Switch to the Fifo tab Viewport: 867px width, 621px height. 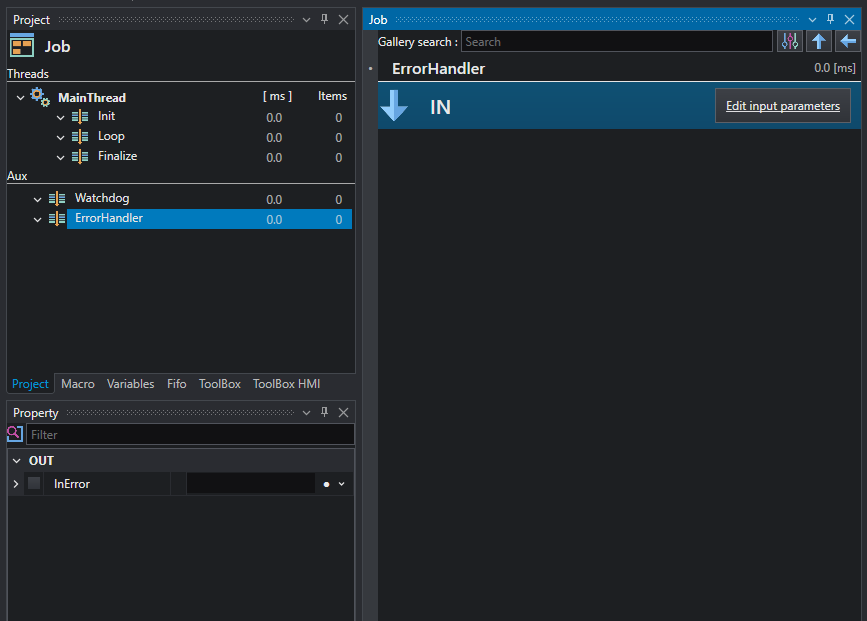pyautogui.click(x=176, y=384)
